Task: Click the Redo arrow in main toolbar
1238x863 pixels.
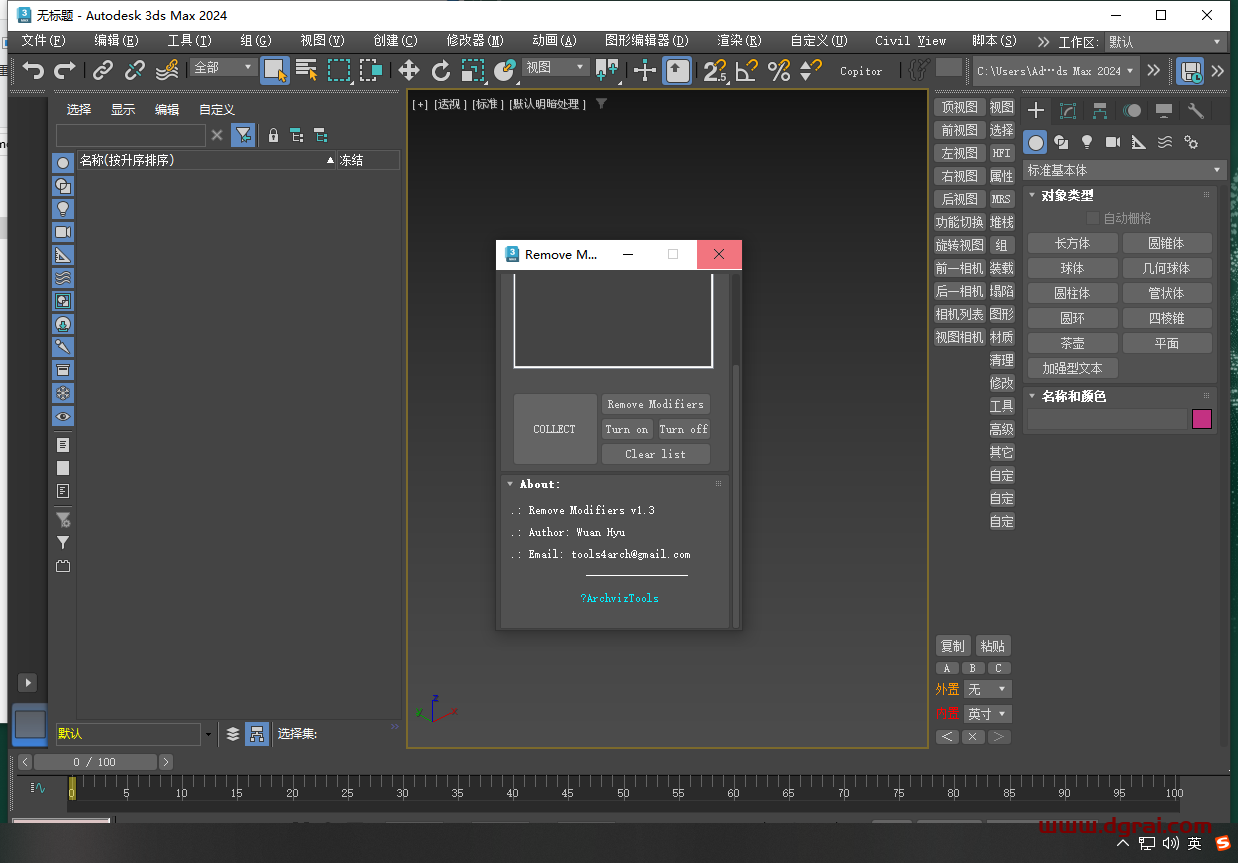Action: click(65, 70)
